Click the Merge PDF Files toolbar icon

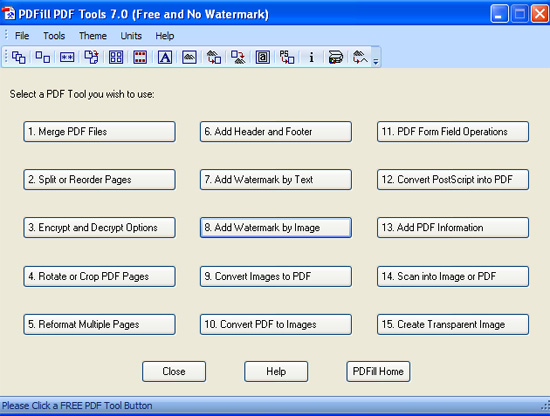18,57
